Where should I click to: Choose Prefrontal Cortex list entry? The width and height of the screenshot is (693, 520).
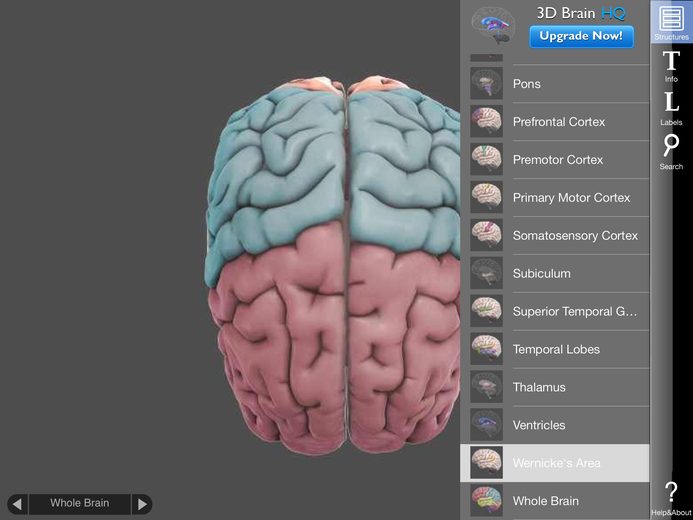555,121
